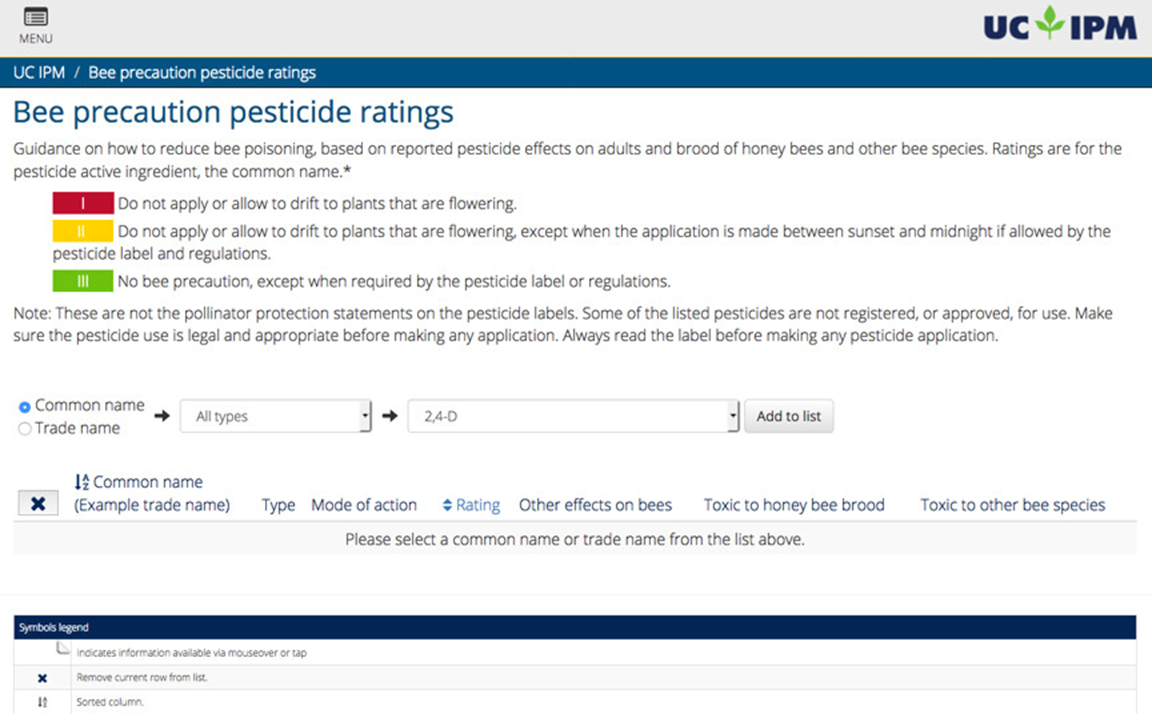This screenshot has height=714, width=1152.
Task: Click the remove-all X button in table header
Action: pyautogui.click(x=38, y=504)
